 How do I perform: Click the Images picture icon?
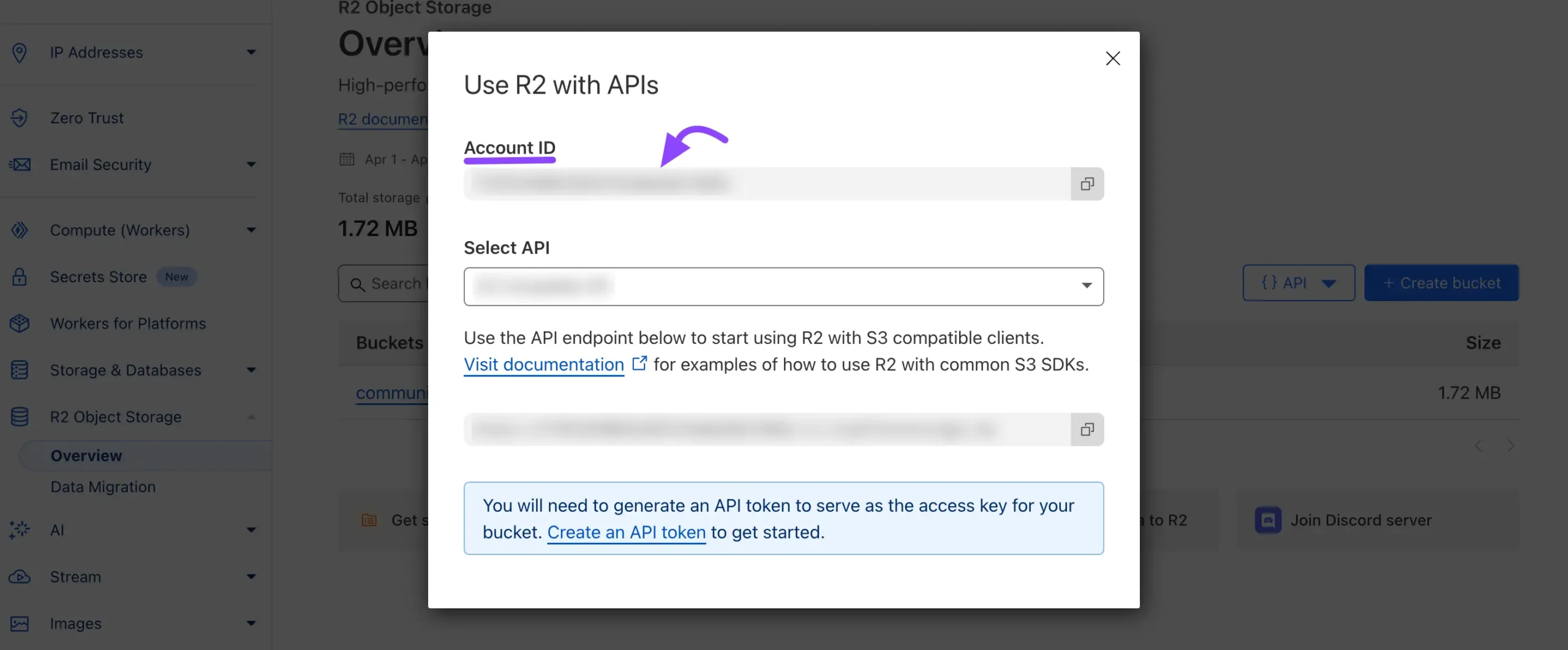pyautogui.click(x=20, y=624)
